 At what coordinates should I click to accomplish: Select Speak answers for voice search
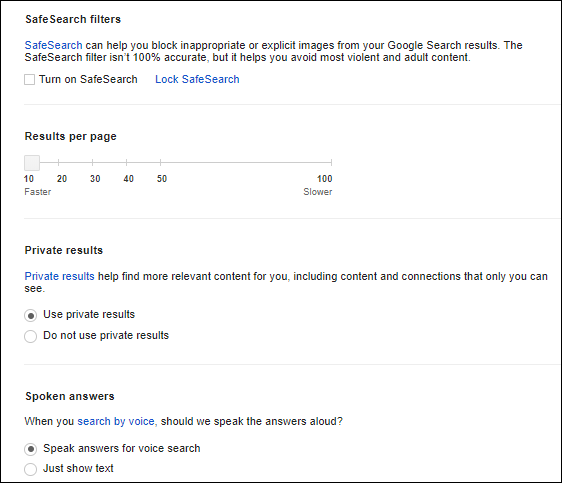coord(30,449)
